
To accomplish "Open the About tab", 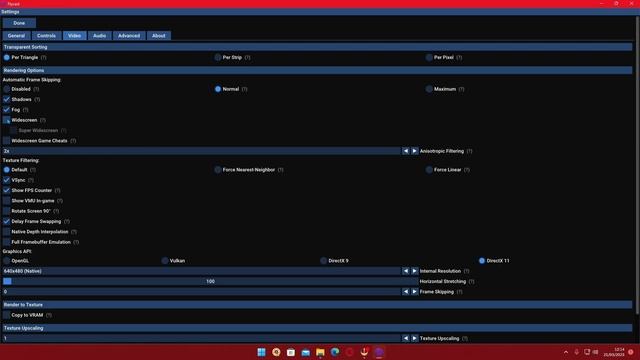I will pyautogui.click(x=159, y=36).
